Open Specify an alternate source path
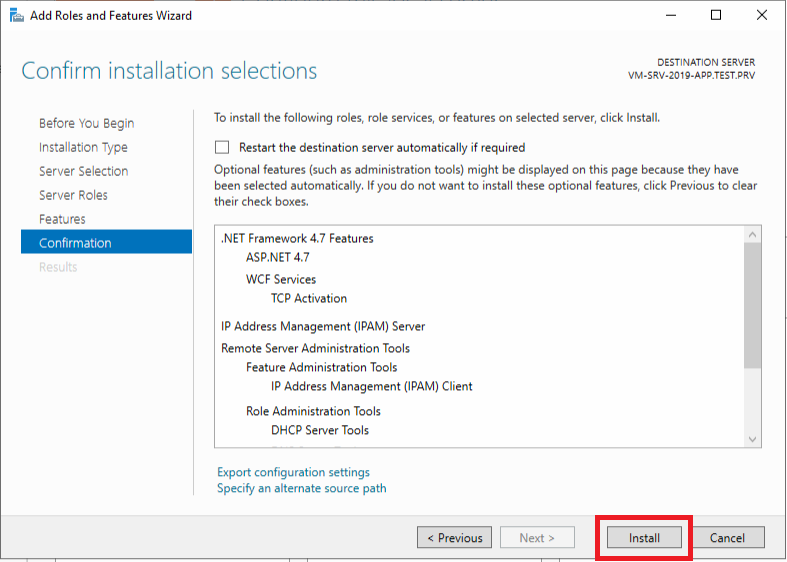Image resolution: width=787 pixels, height=562 pixels. click(302, 488)
